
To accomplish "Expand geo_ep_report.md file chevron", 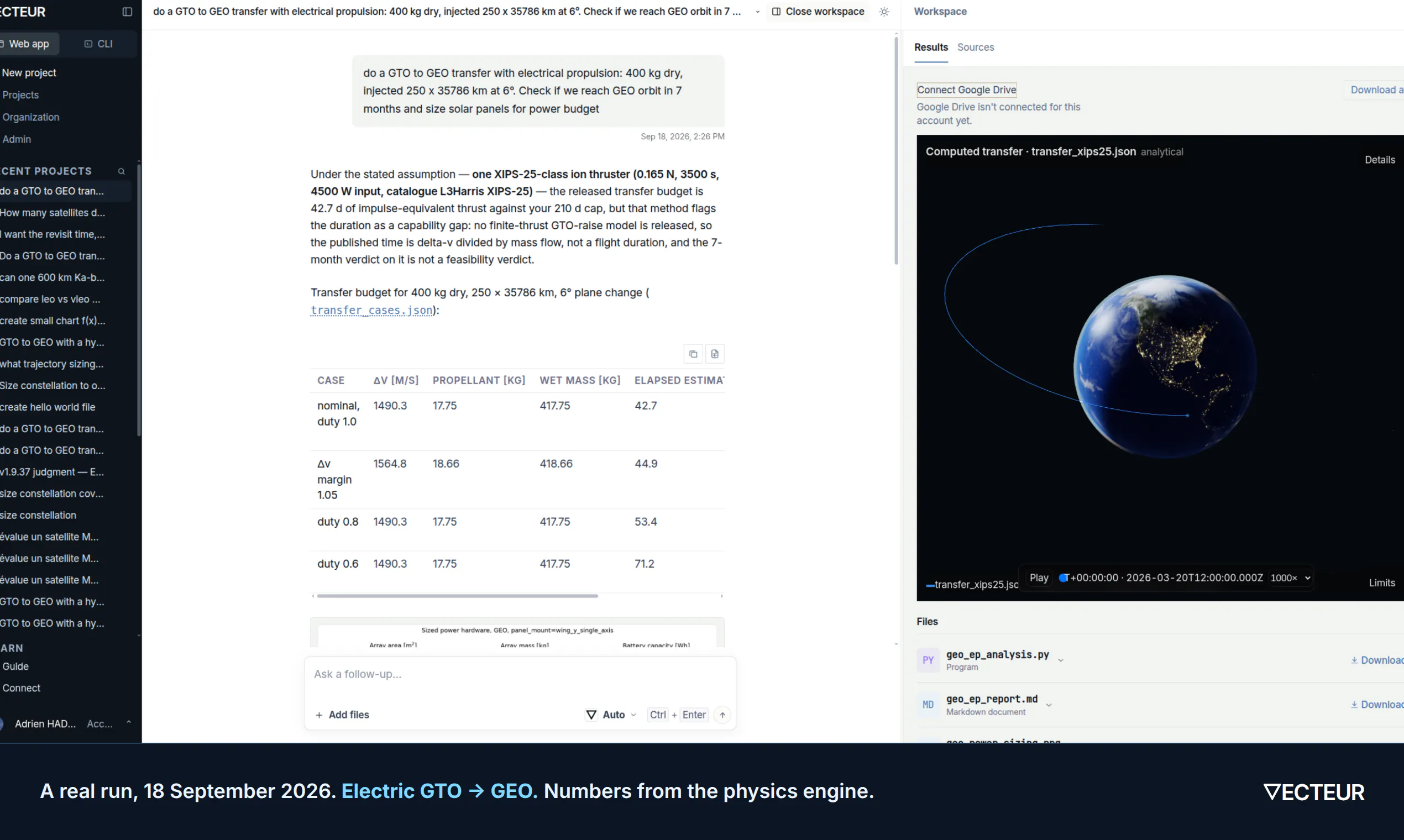I will point(1049,705).
